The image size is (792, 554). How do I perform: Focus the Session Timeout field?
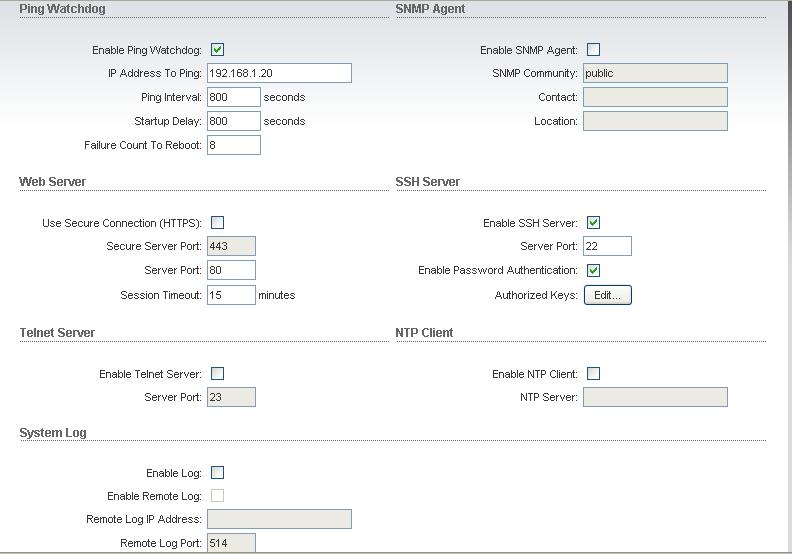point(231,295)
